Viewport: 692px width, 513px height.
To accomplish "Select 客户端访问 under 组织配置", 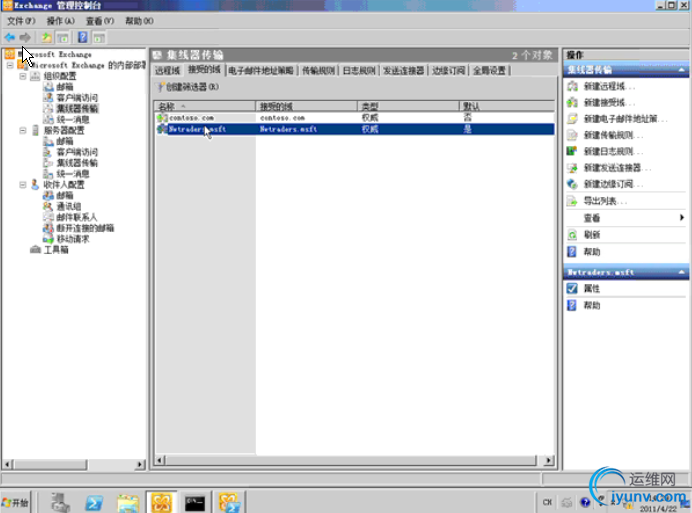I will pyautogui.click(x=77, y=98).
